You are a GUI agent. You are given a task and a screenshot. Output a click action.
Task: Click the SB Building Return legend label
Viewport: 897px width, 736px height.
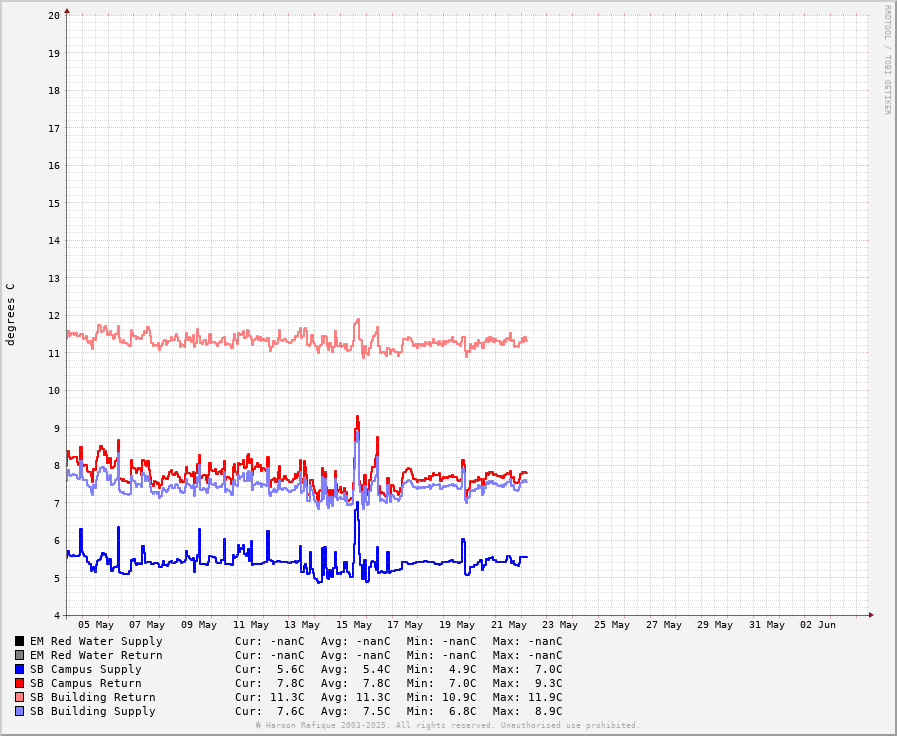[92, 697]
